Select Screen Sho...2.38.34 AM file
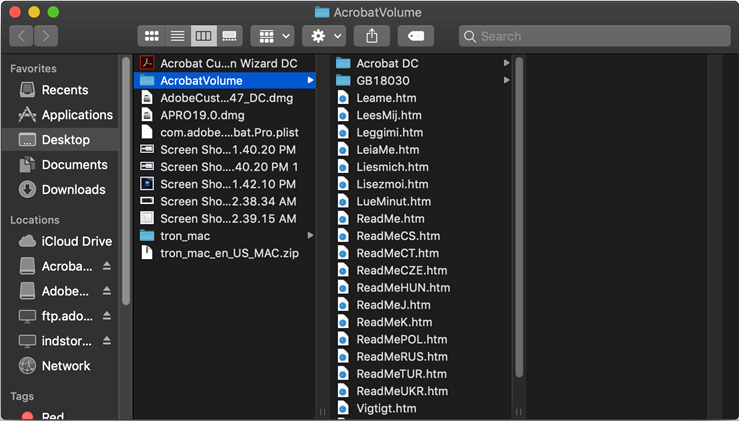The image size is (739, 421). click(x=224, y=201)
